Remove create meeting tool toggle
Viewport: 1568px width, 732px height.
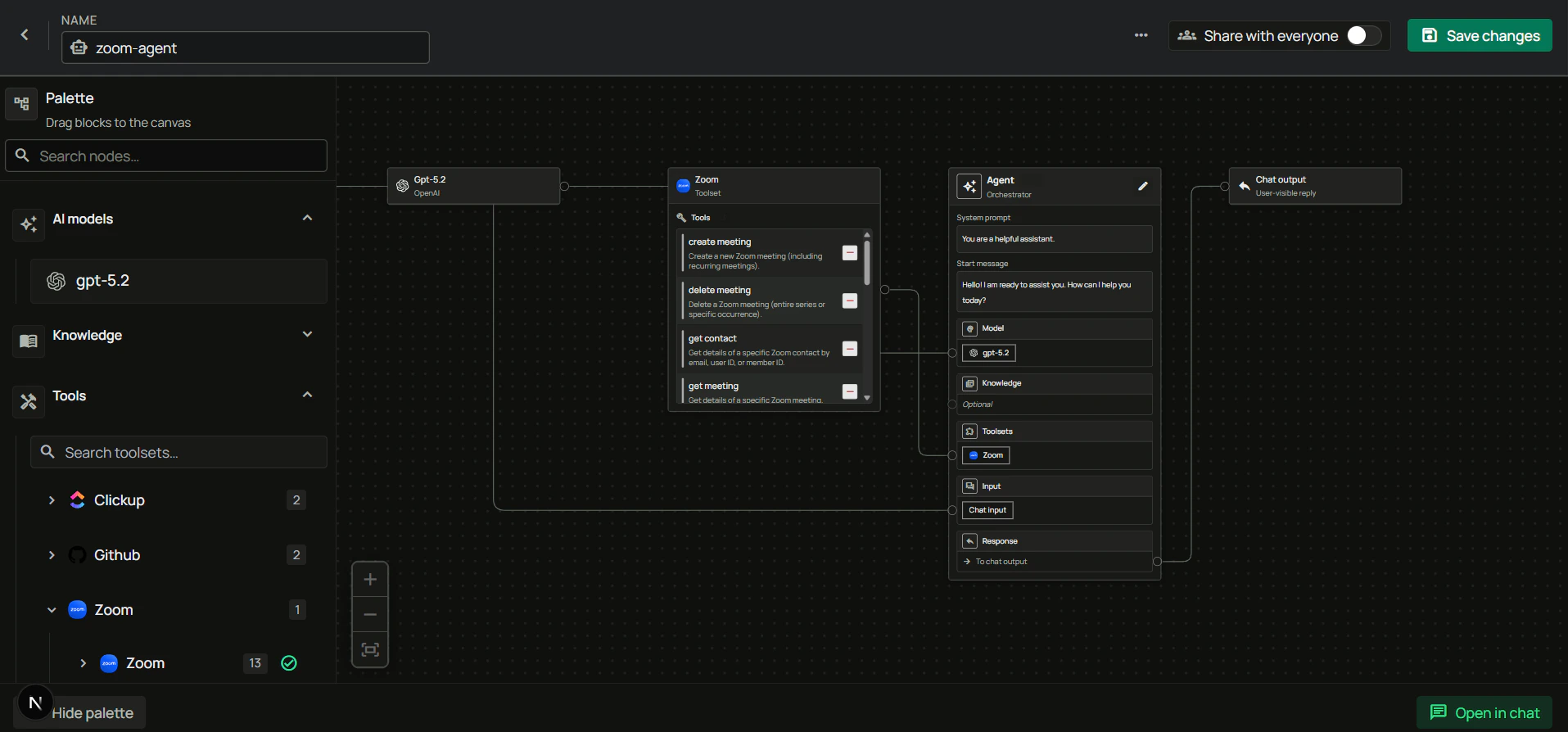click(x=850, y=253)
